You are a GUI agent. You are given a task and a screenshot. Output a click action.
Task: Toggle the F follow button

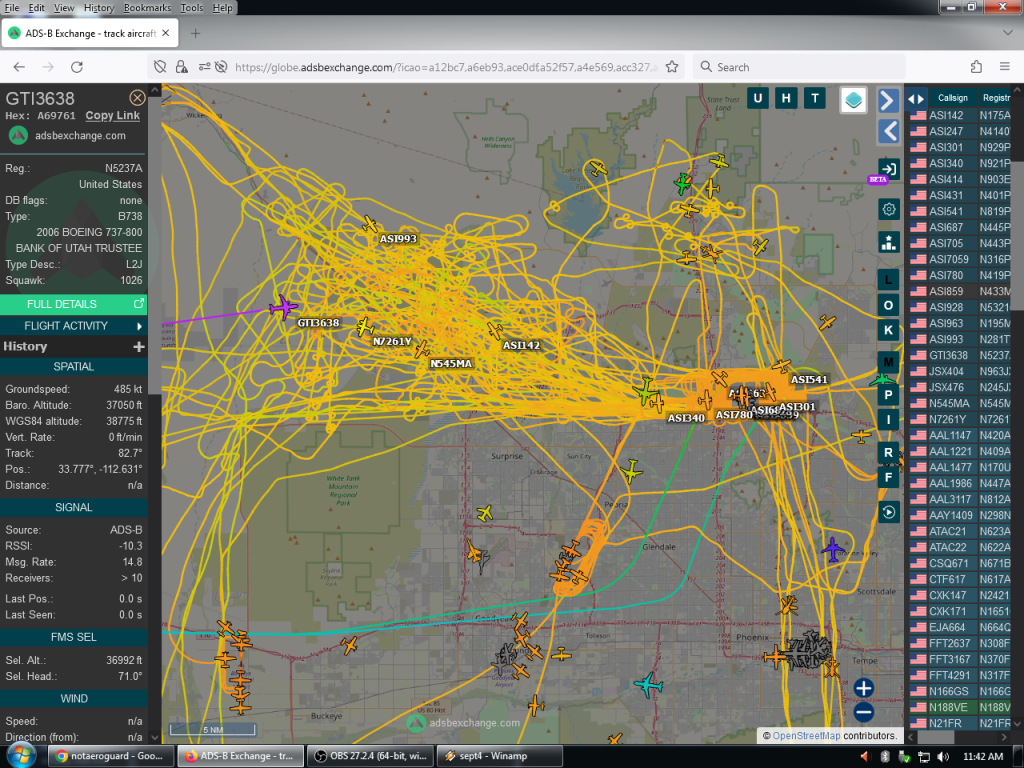pos(888,477)
